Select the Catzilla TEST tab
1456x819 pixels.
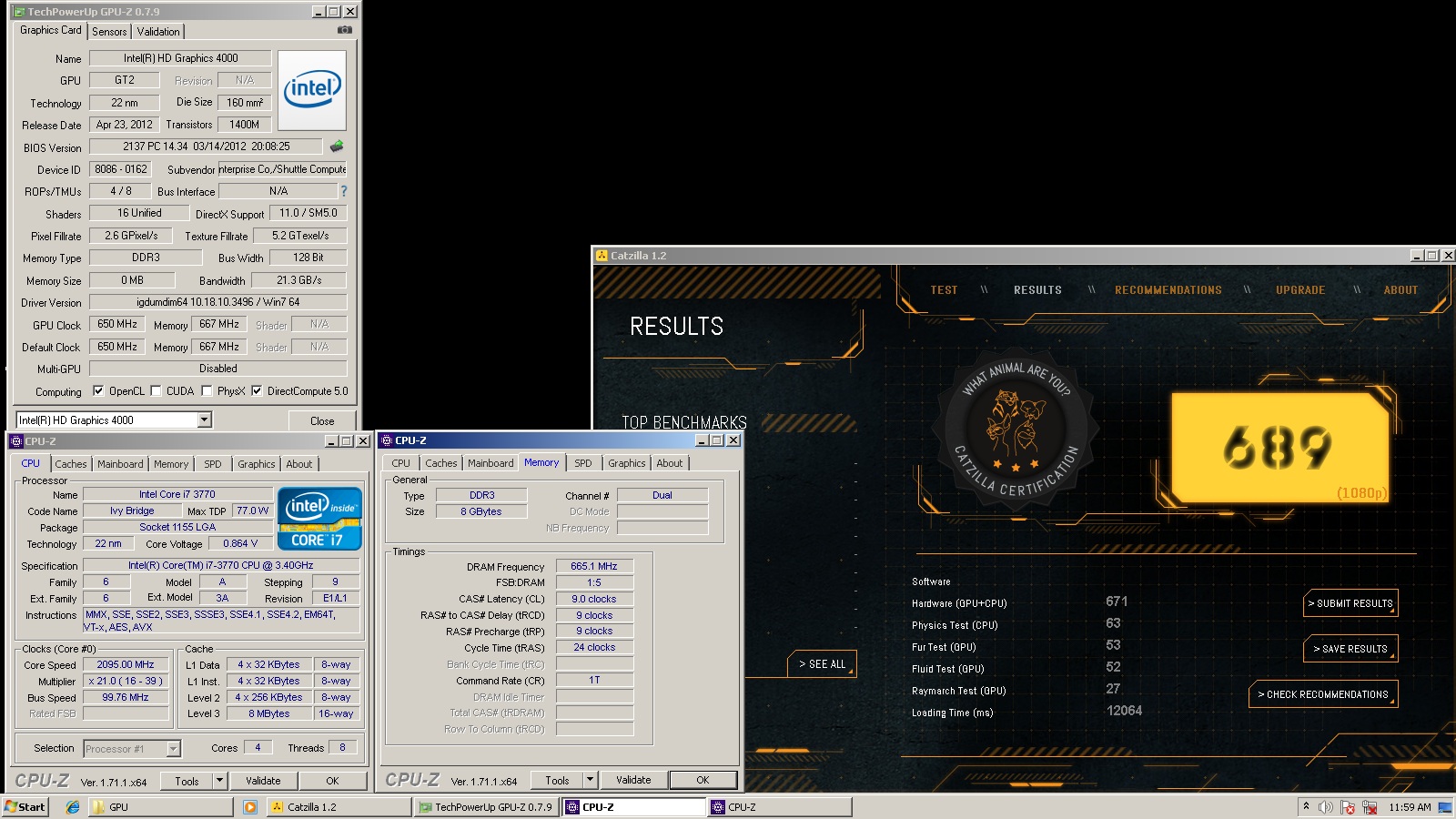(x=944, y=290)
